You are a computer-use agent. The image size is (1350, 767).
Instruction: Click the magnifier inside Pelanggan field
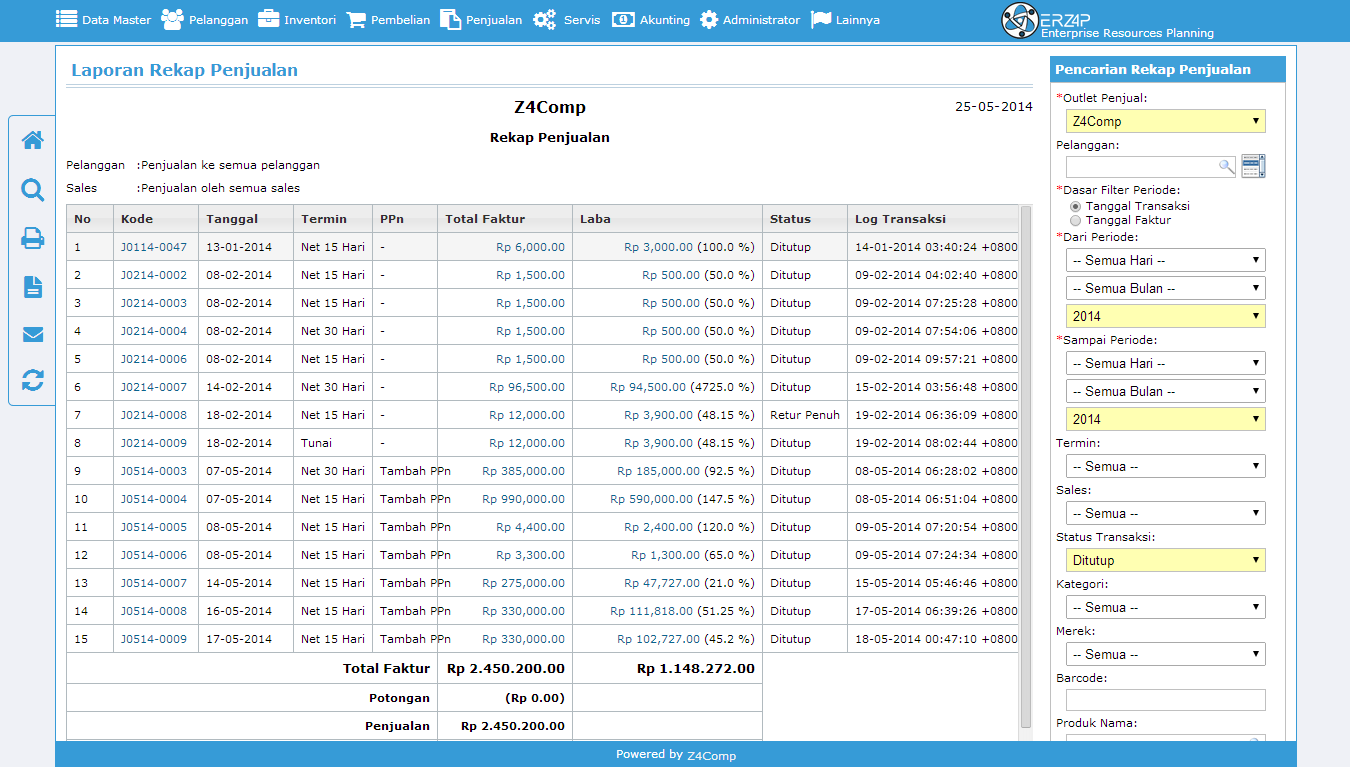pos(1226,167)
